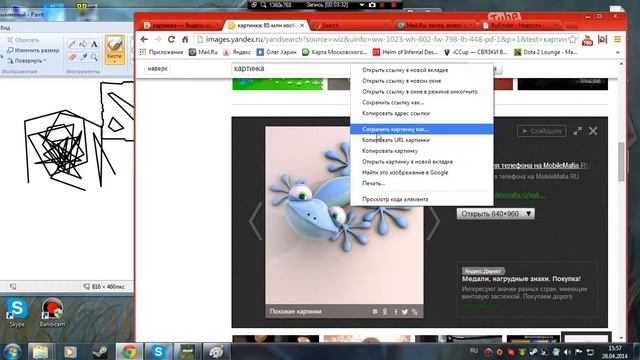640x360 pixels.
Task: Go forward in Chrome
Action: (158, 39)
